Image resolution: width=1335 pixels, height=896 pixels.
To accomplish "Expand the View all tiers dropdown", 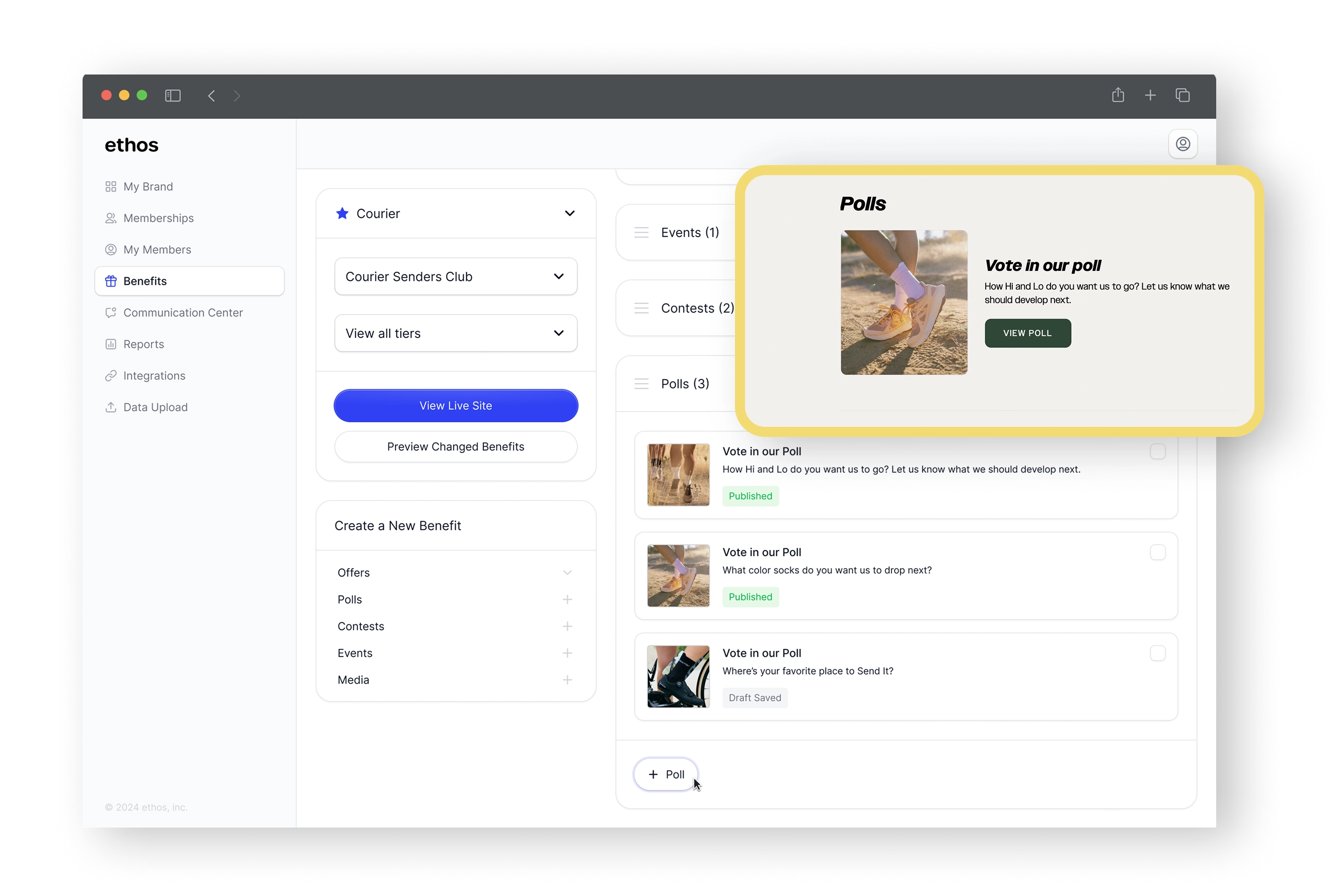I will tap(456, 333).
